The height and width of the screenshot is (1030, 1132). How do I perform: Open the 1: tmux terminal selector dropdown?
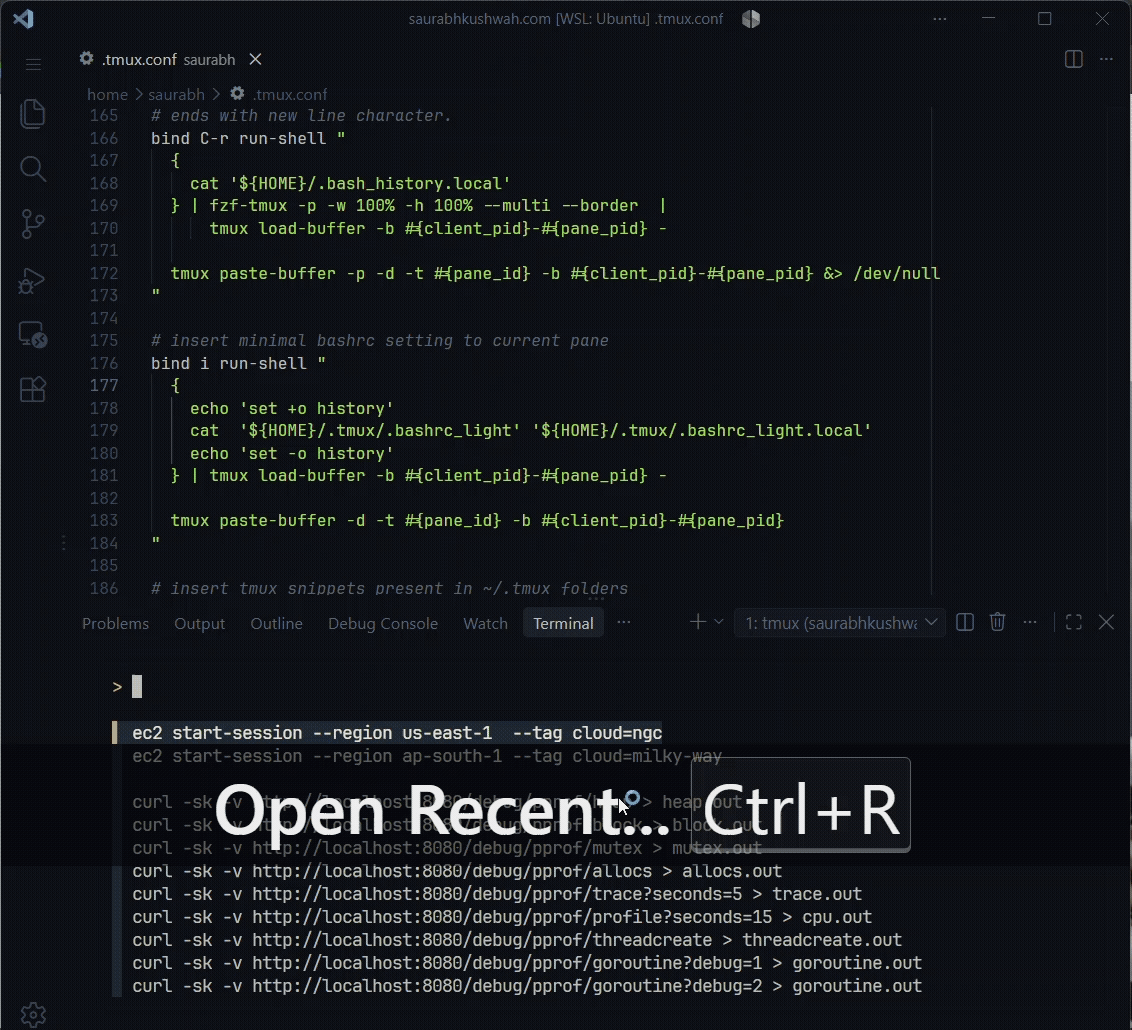tap(840, 623)
